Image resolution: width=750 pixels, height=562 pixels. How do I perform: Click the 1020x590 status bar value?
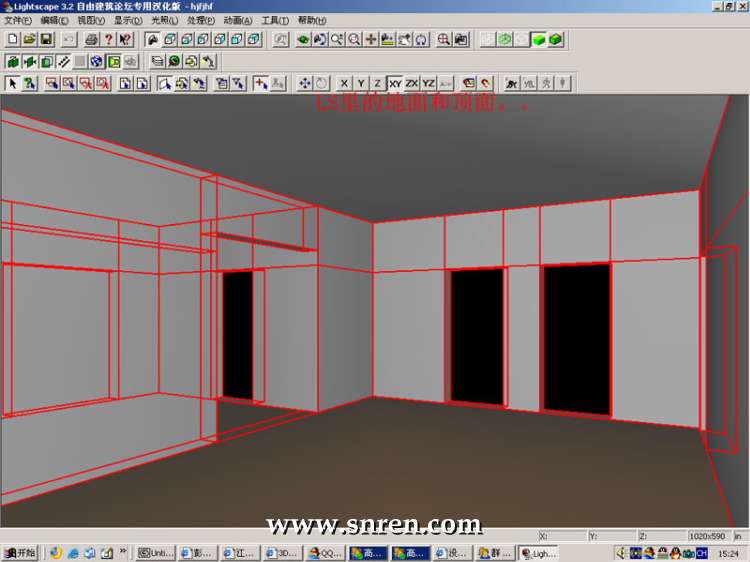(707, 536)
